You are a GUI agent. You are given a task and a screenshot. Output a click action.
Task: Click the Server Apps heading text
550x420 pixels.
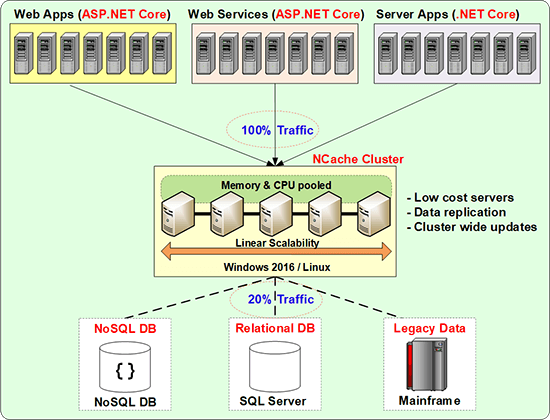click(448, 14)
